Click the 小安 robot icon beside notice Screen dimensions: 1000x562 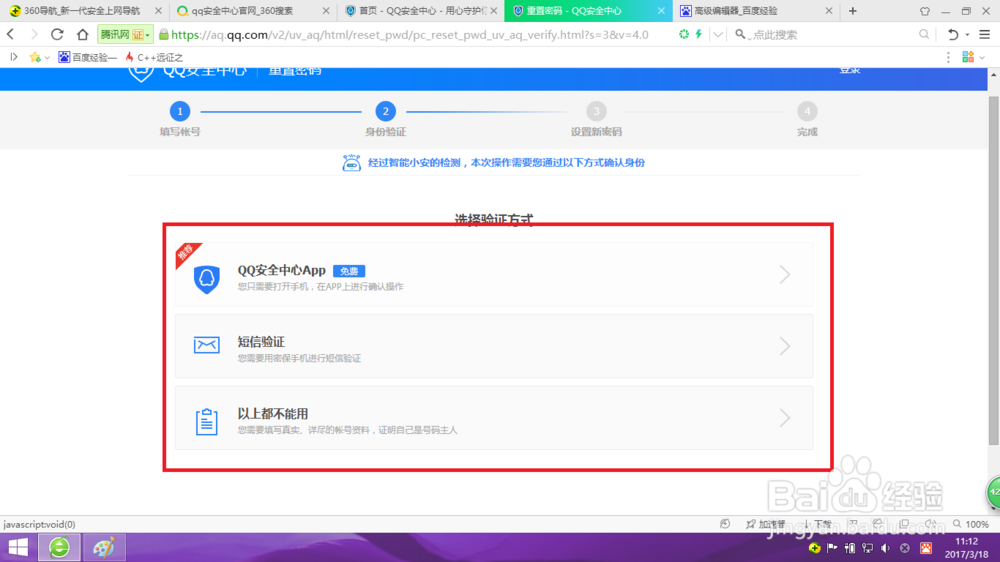pyautogui.click(x=351, y=163)
